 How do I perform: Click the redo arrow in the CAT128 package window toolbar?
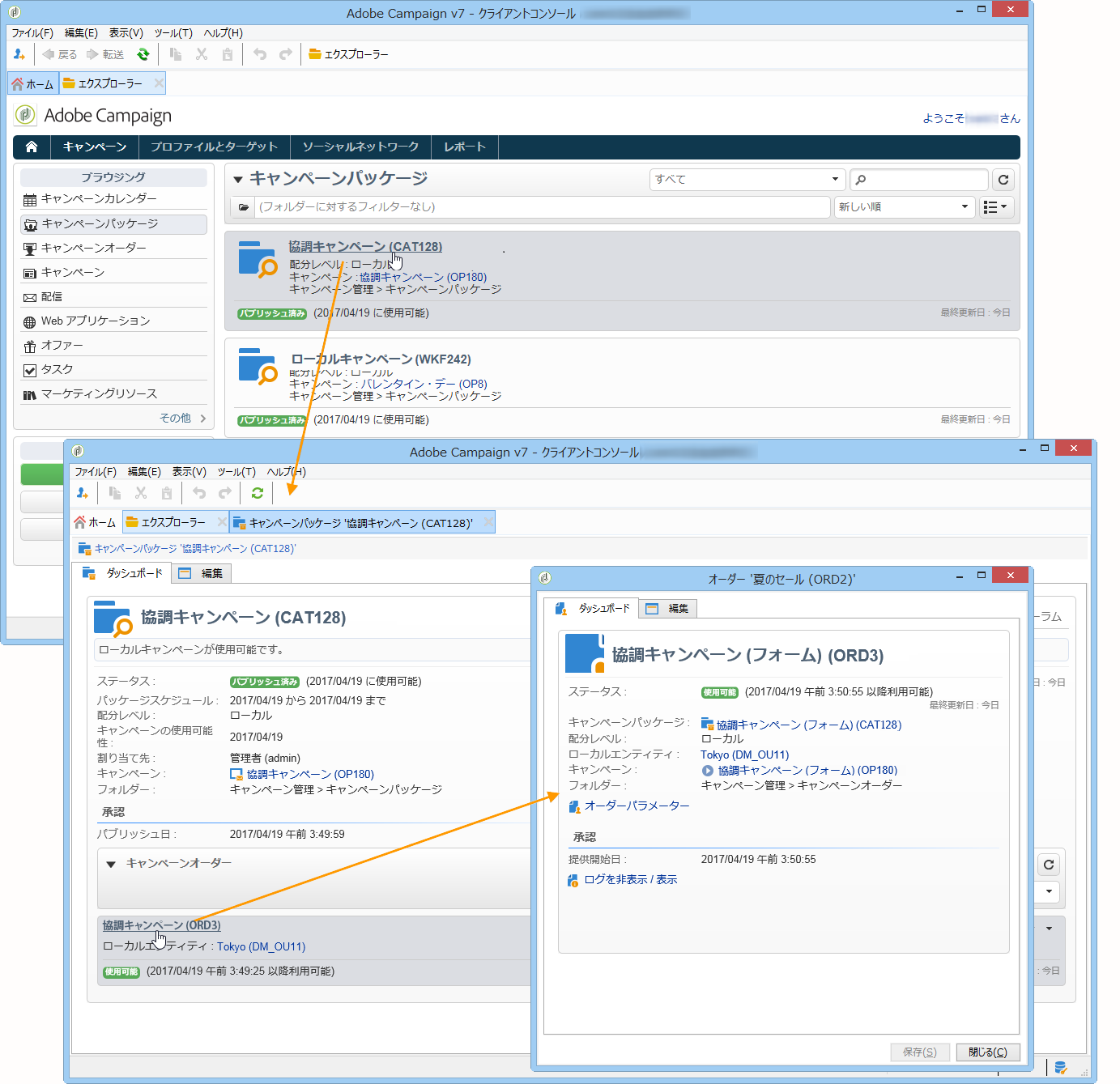coord(225,493)
